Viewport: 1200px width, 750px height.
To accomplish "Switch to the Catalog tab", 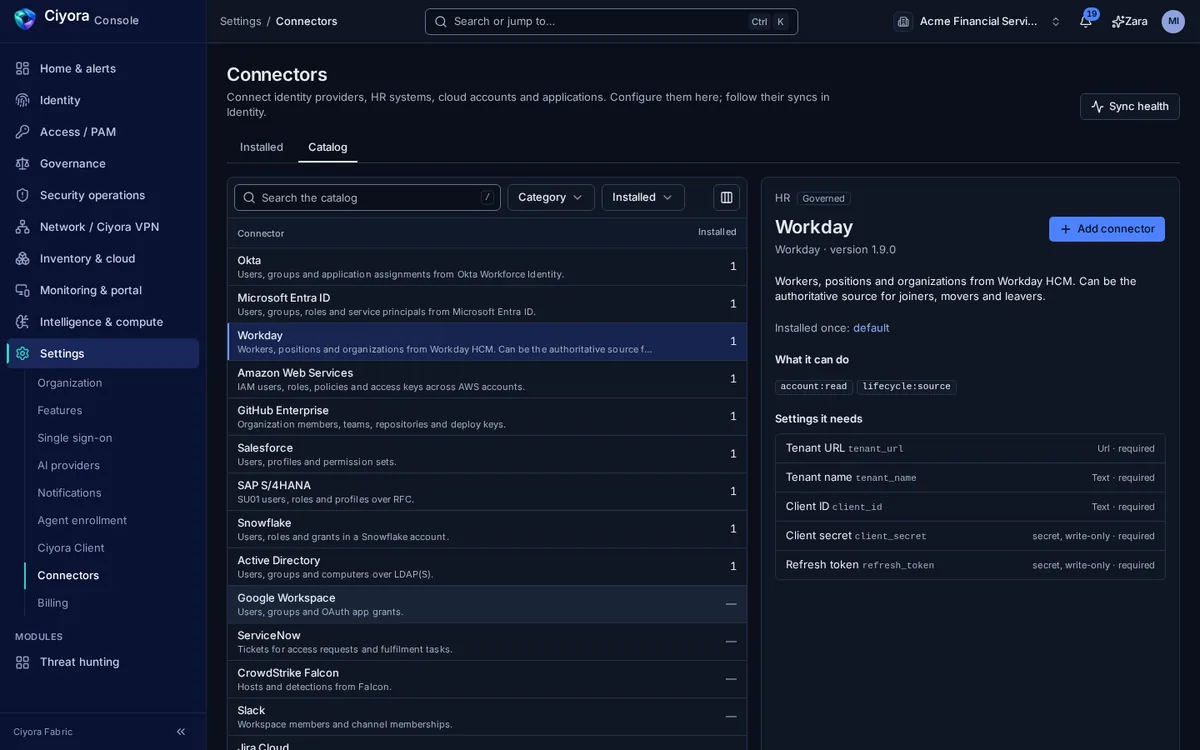I will [x=328, y=147].
